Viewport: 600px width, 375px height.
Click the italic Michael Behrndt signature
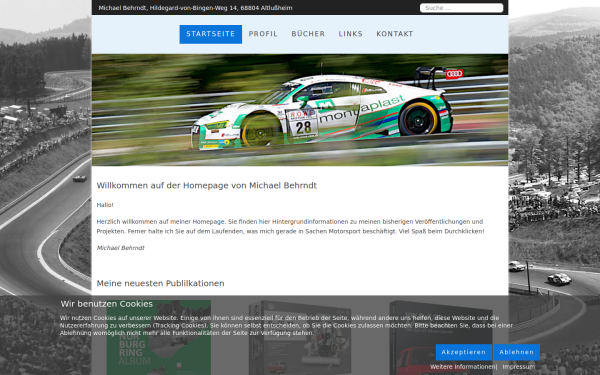tap(121, 248)
